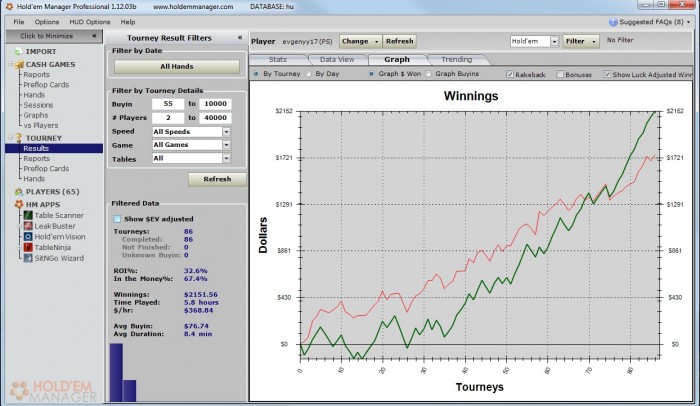Viewport: 700px width, 406px height.
Task: Click the minimize sidebar double-arrow icon
Action: coord(94,36)
